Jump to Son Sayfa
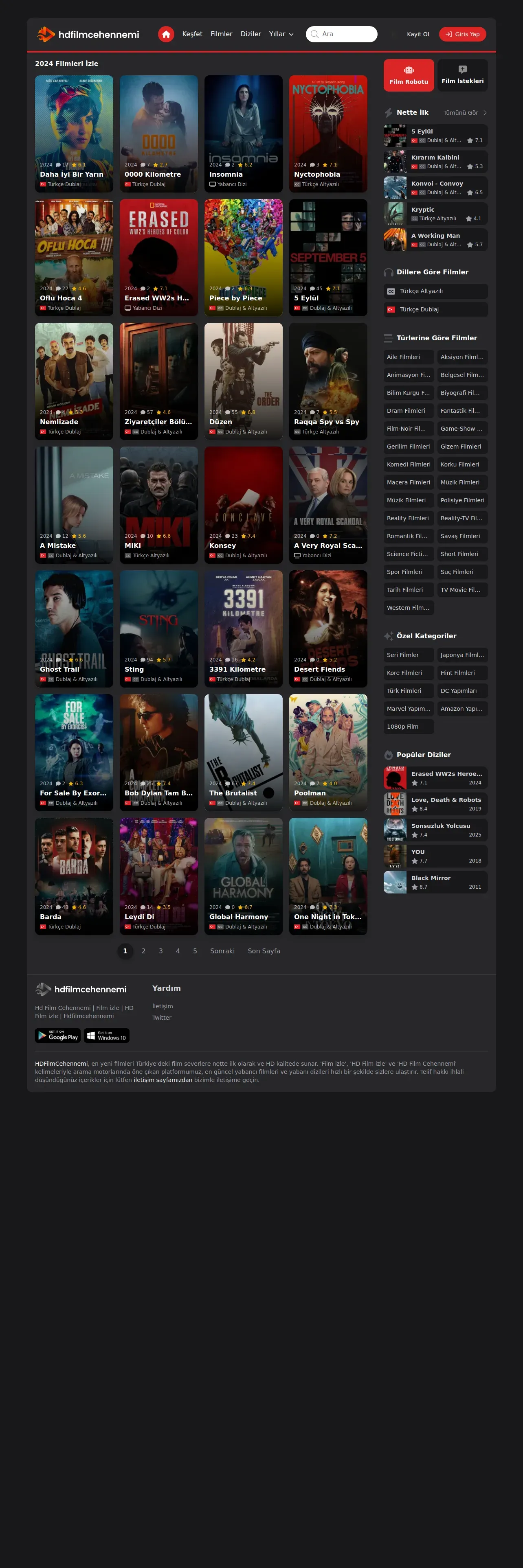 point(264,951)
